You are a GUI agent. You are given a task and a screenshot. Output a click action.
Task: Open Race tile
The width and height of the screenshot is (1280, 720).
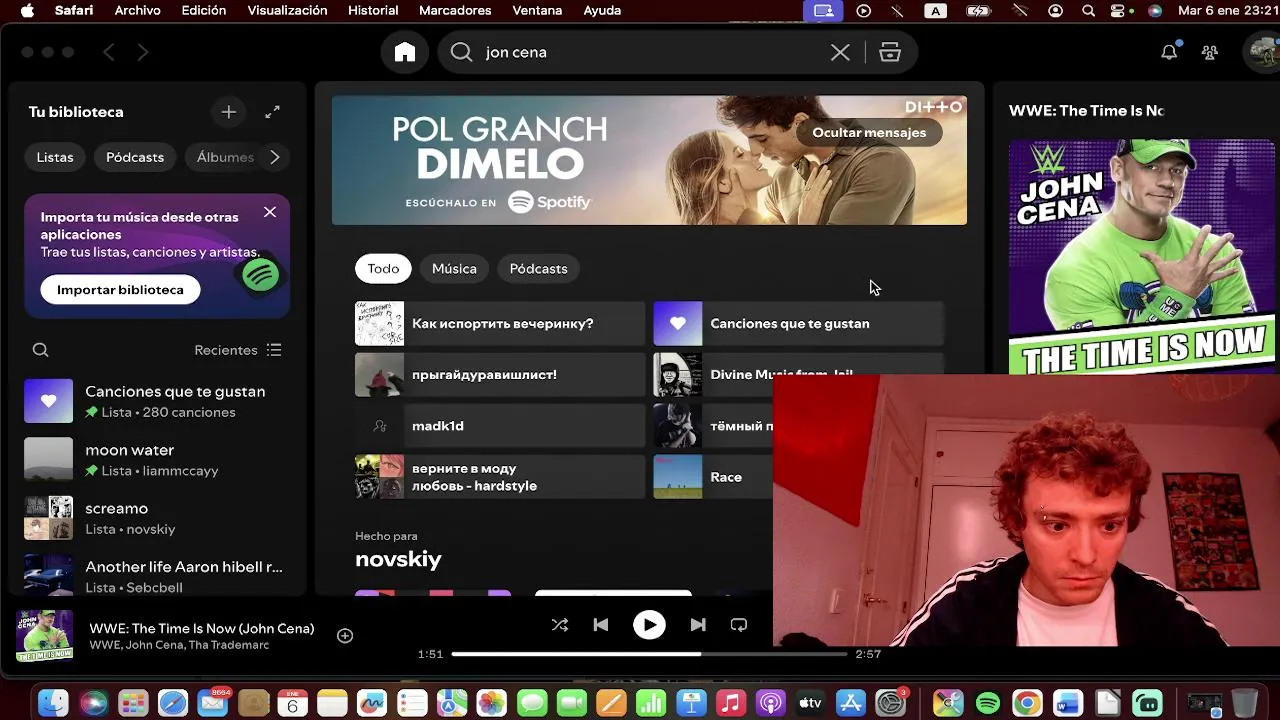(x=713, y=477)
